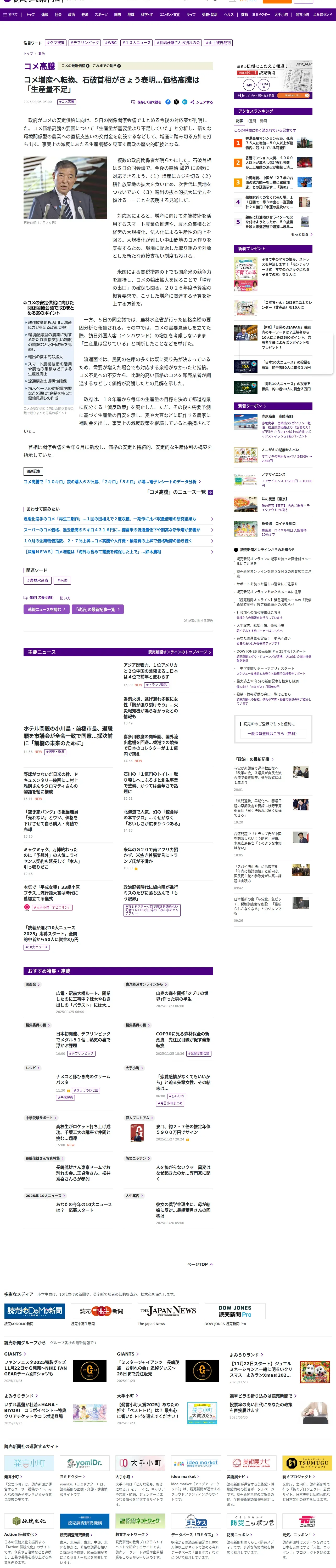Click 保存して後で読む bookmark icon near headline
This screenshot has height=1568, width=336.
[x=133, y=102]
